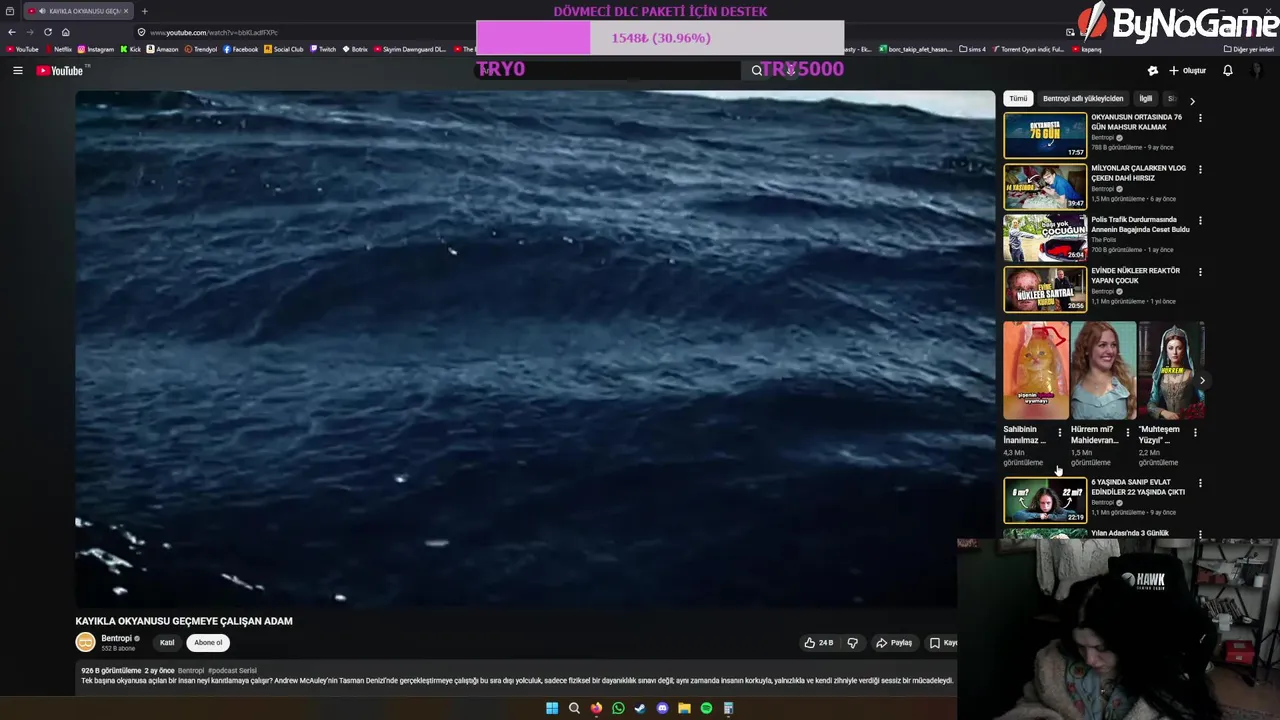Open options for 'Muhteşem Yüzyıl' short
This screenshot has height=720, width=1280.
[x=1195, y=432]
